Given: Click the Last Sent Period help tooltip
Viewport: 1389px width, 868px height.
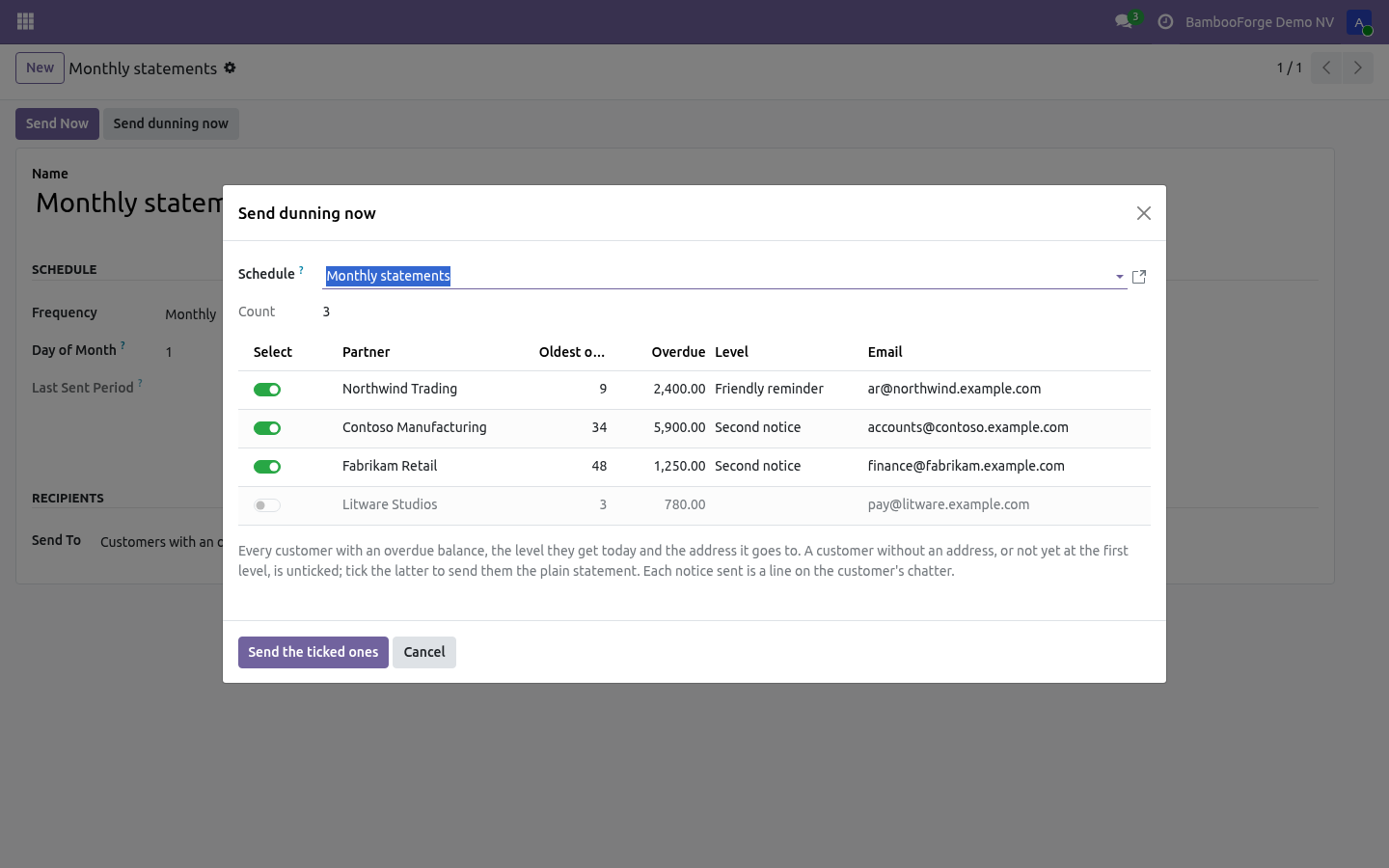Looking at the screenshot, I should pos(140,383).
